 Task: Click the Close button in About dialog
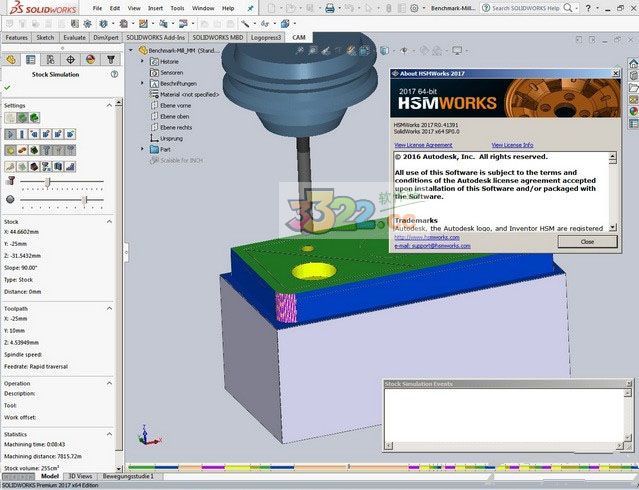(x=587, y=242)
